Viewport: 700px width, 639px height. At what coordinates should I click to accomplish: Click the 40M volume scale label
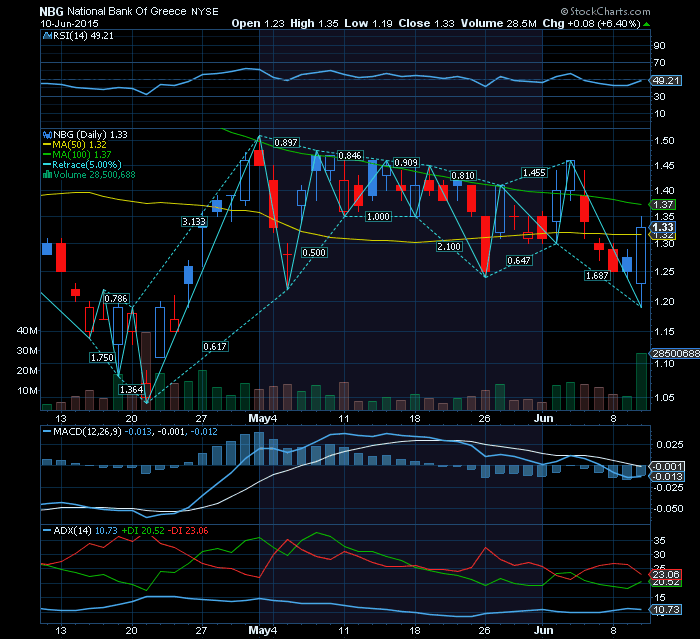(27, 331)
